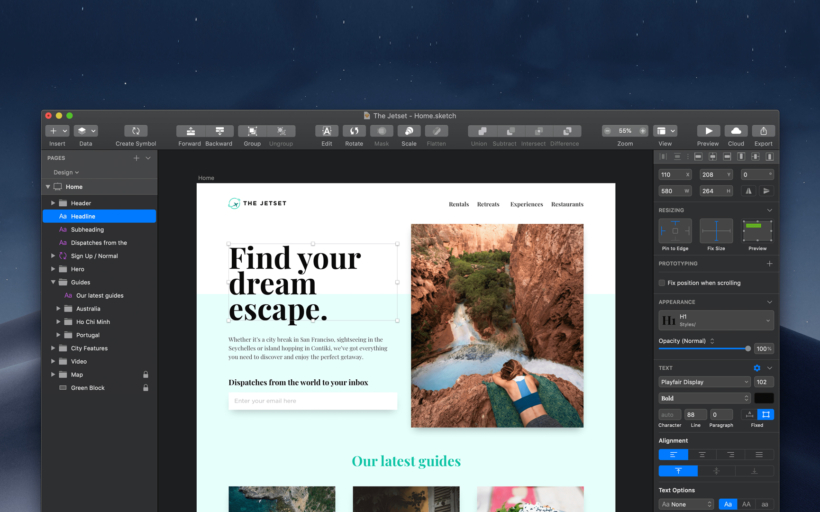This screenshot has width=820, height=512.
Task: Unlock the Map layer lock icon
Action: tap(145, 375)
